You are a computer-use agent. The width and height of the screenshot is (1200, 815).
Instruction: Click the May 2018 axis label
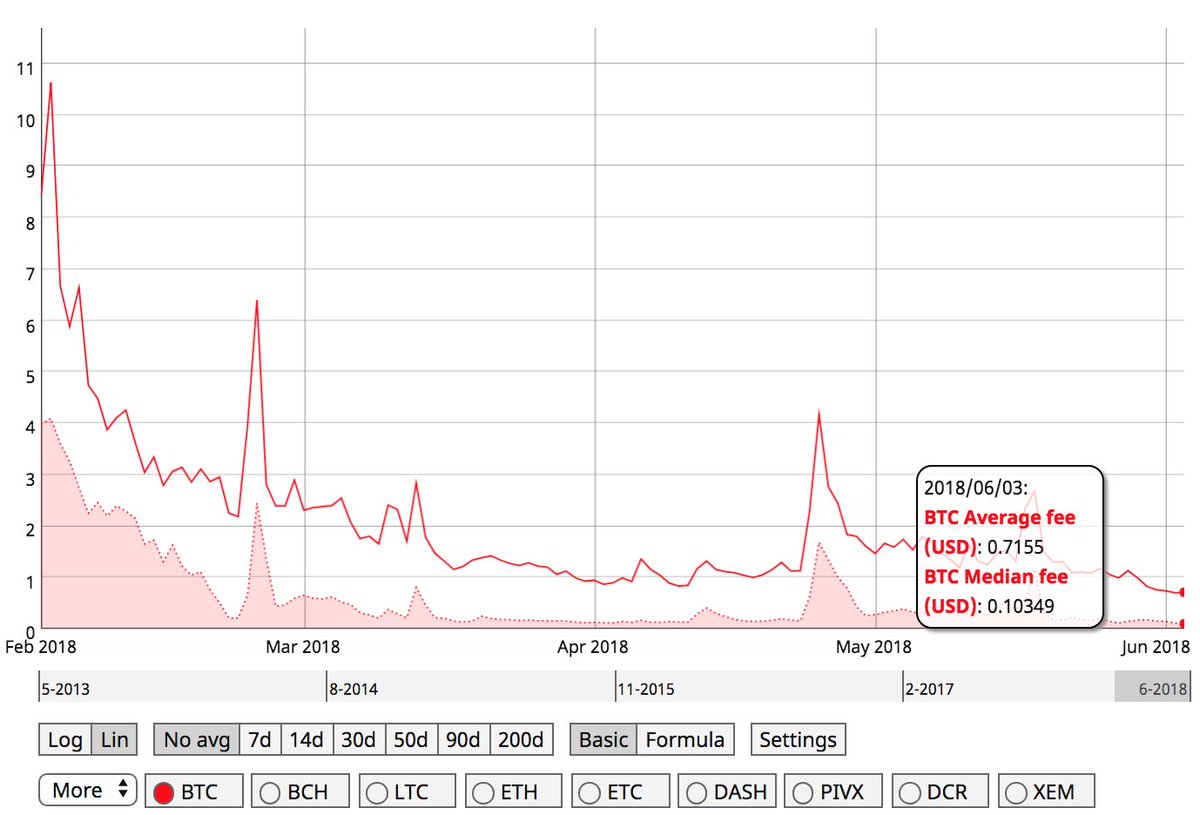tap(875, 647)
